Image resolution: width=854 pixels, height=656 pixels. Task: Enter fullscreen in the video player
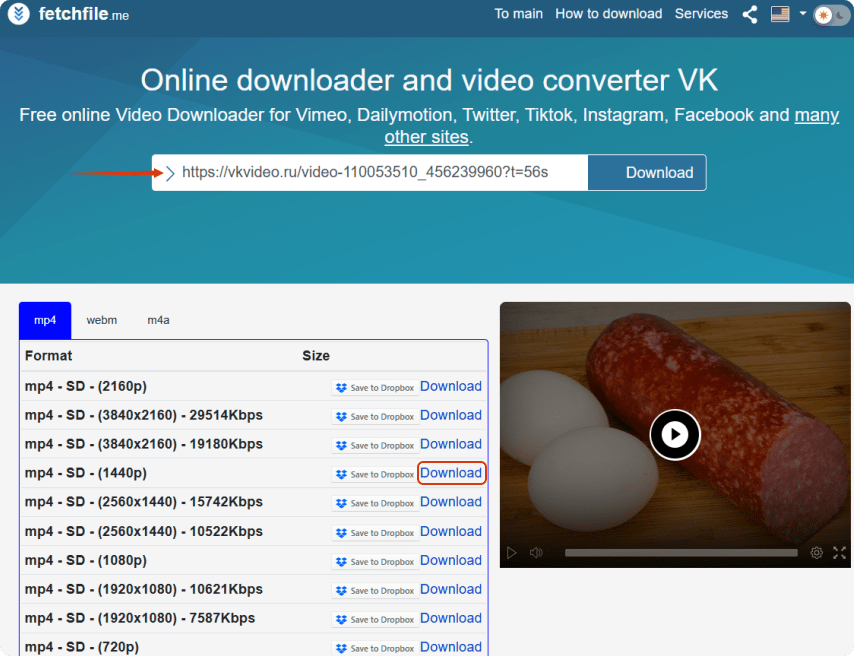(x=839, y=553)
